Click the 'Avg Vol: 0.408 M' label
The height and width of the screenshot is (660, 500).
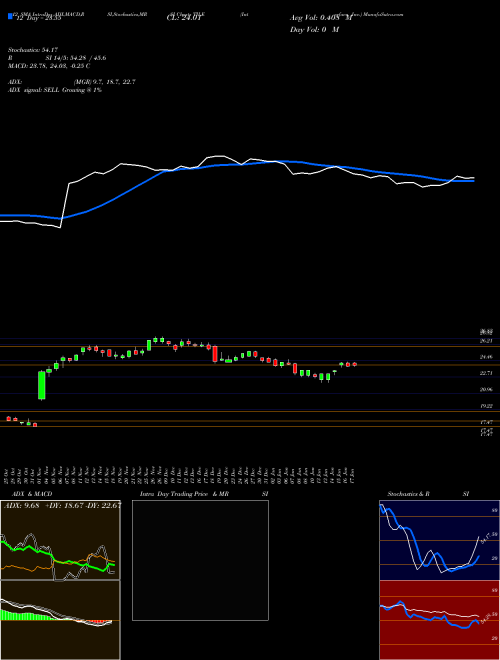(x=320, y=18)
